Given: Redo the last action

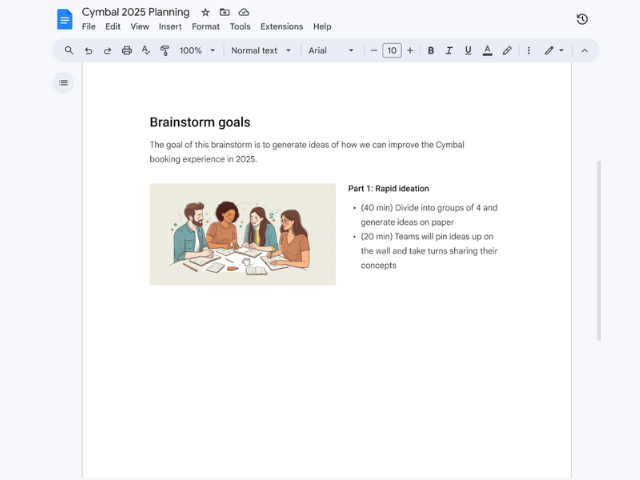Looking at the screenshot, I should tap(107, 51).
